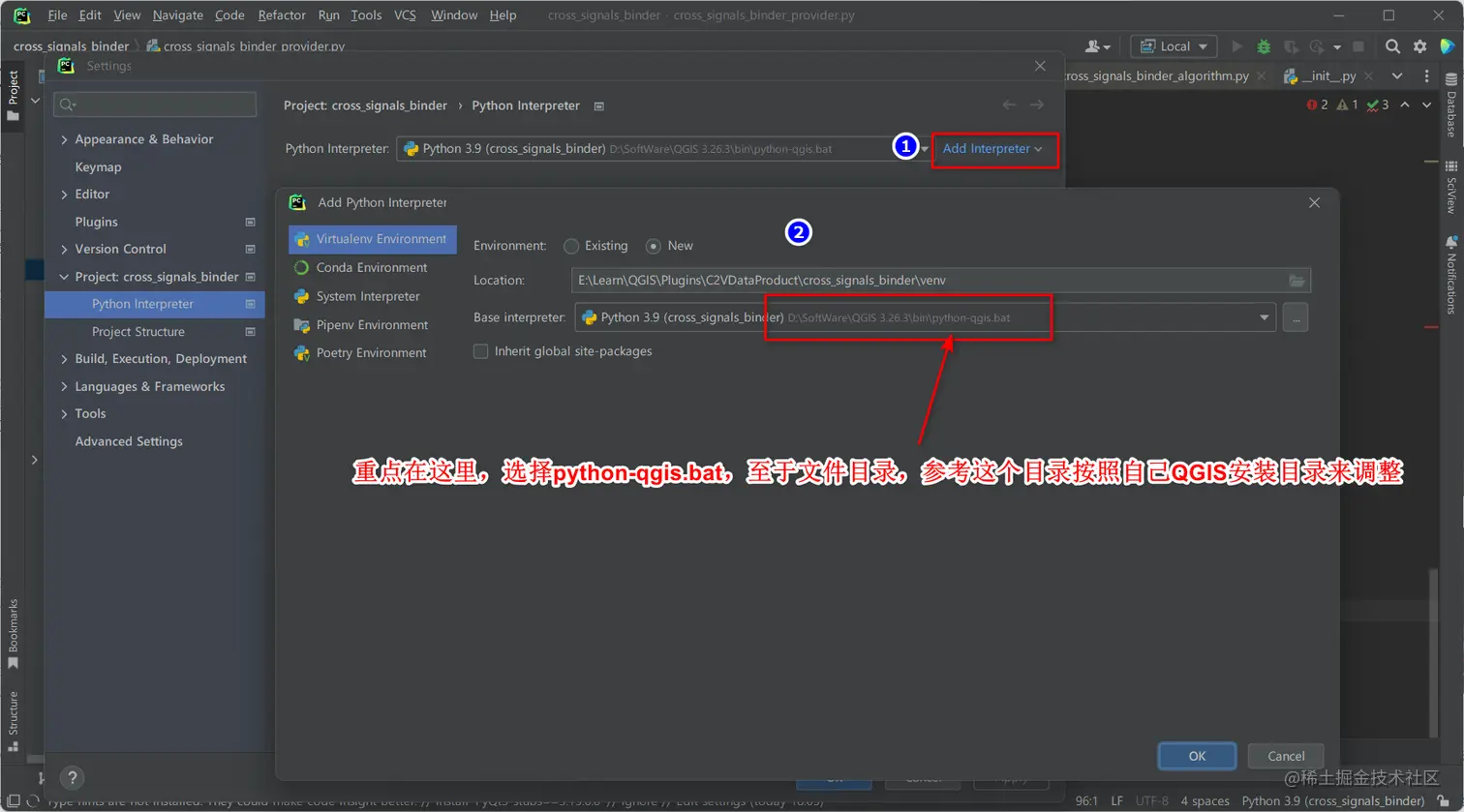Collapse Project: cross_signals_binder node

64,277
